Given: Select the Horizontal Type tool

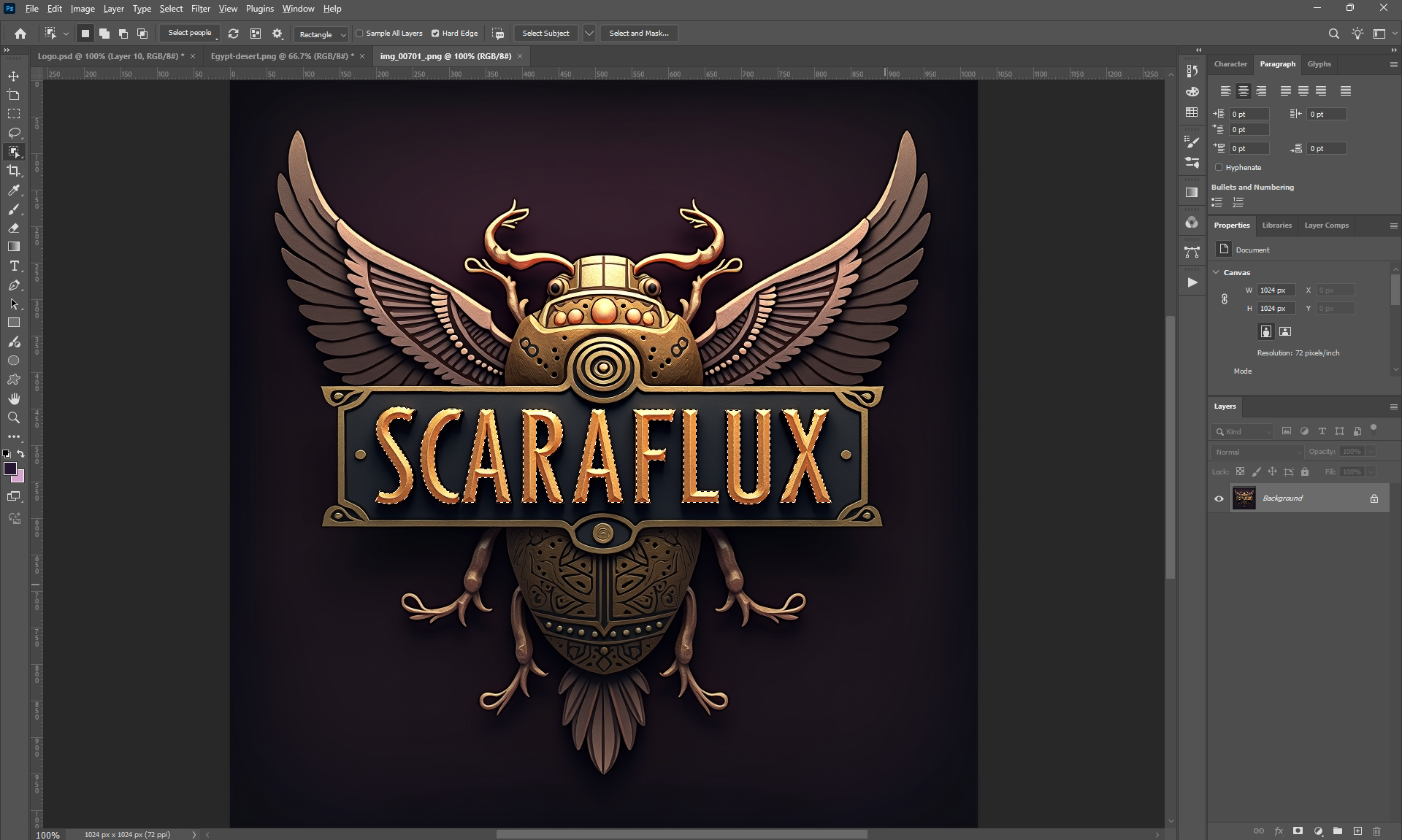Looking at the screenshot, I should click(14, 266).
